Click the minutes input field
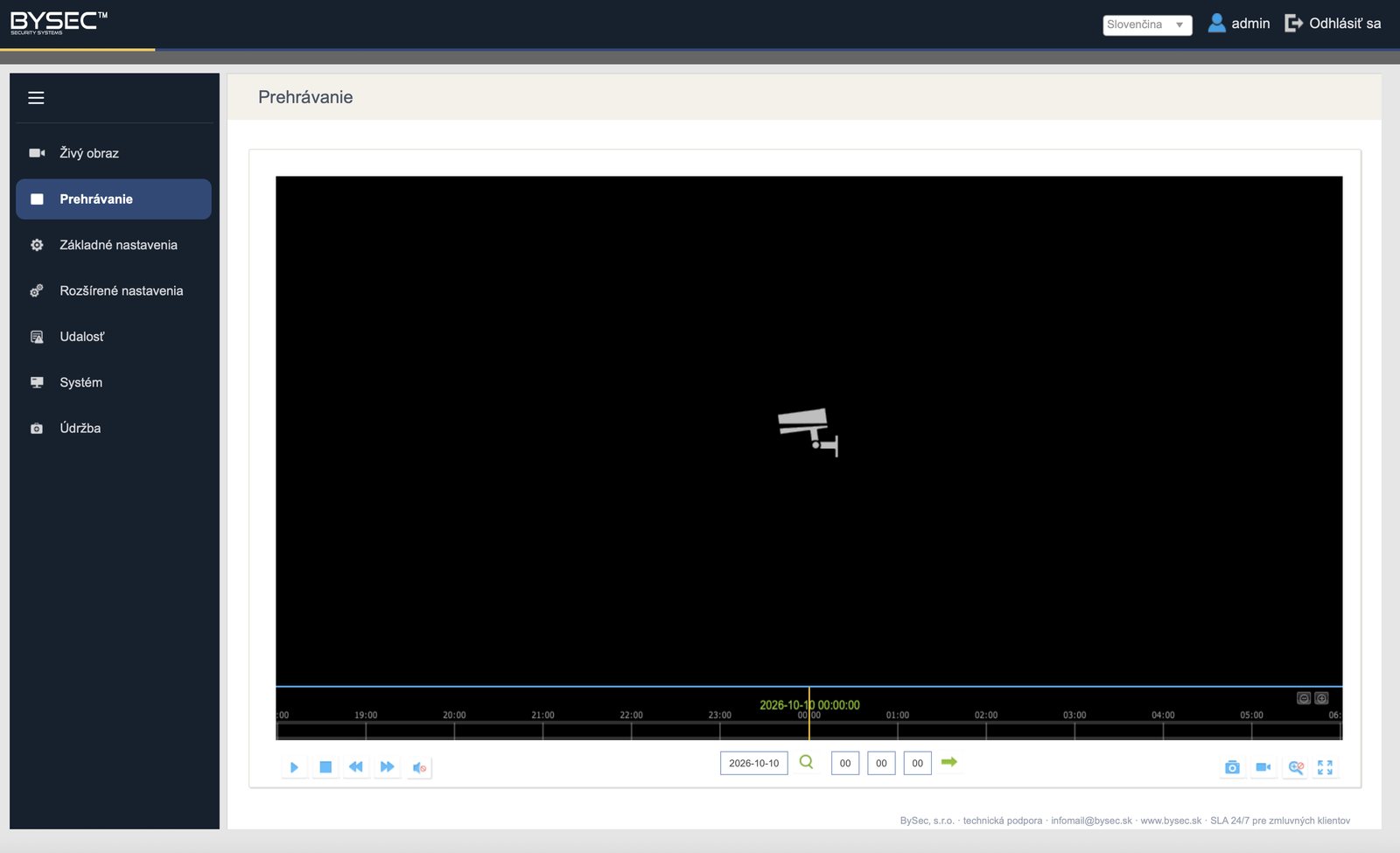 (x=881, y=763)
